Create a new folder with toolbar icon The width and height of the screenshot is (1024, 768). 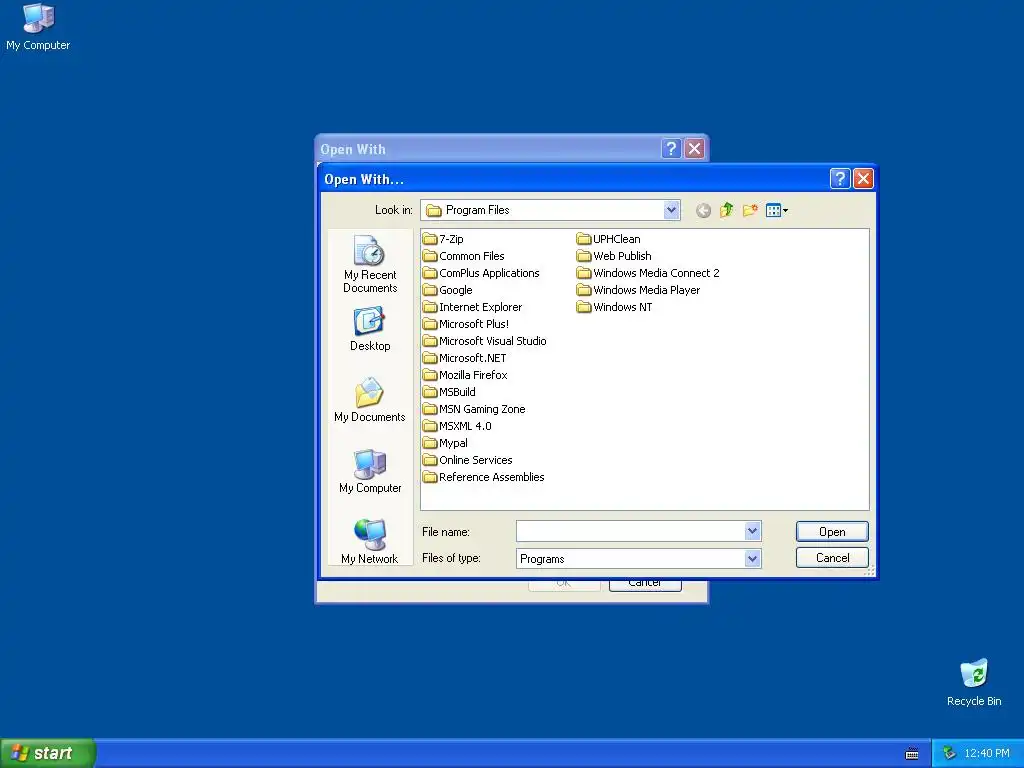point(750,210)
